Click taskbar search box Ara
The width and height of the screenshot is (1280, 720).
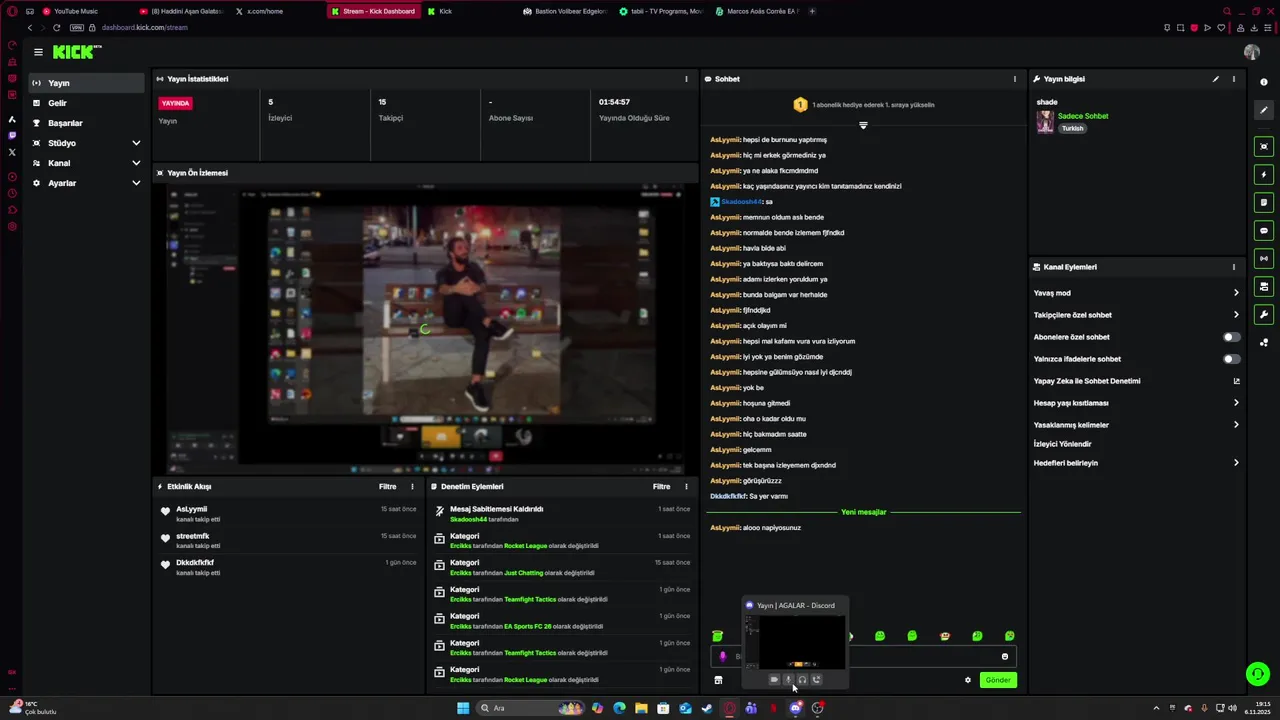(530, 708)
